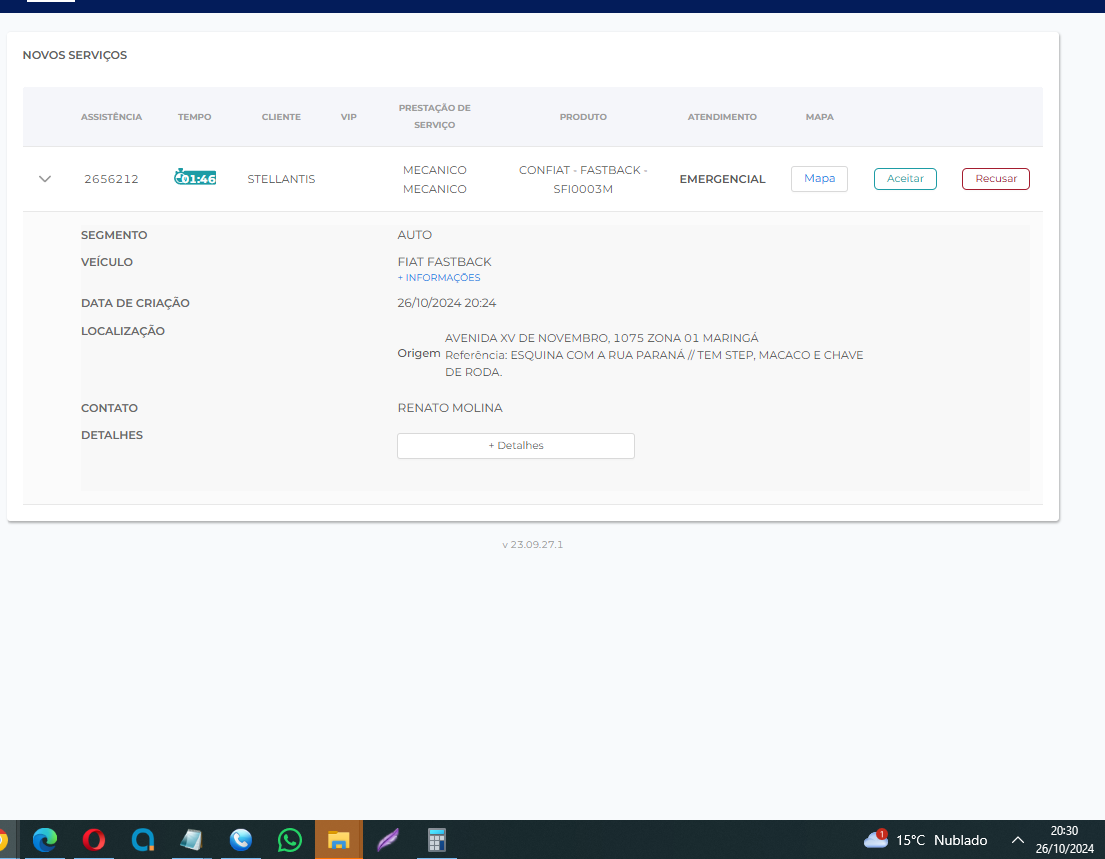Accept the service with Aceitar button
The height and width of the screenshot is (859, 1105).
905,179
